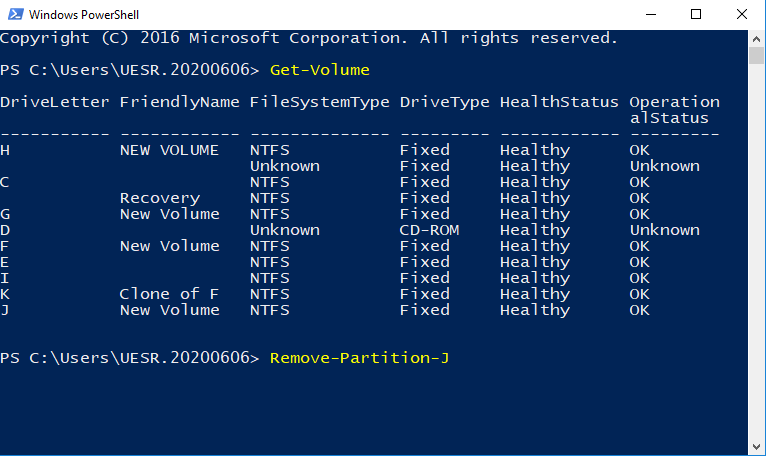Click the "NEW VOLUME" name for drive H
The image size is (766, 456).
tap(169, 150)
